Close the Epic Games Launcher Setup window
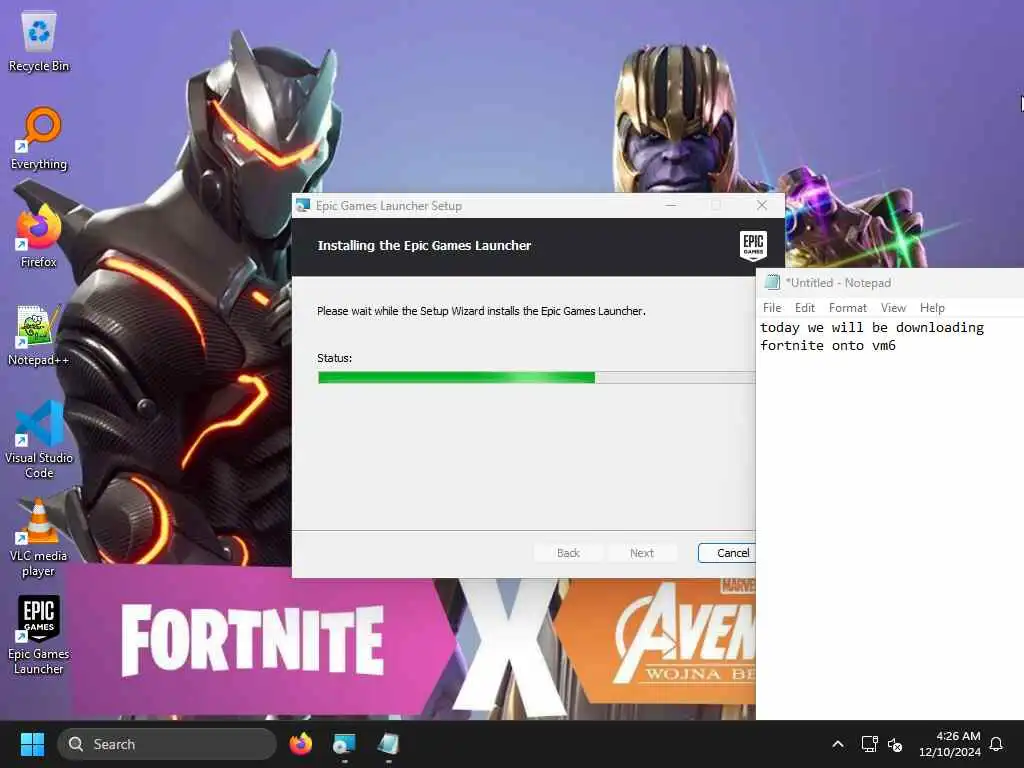Viewport: 1024px width, 768px height. (761, 205)
